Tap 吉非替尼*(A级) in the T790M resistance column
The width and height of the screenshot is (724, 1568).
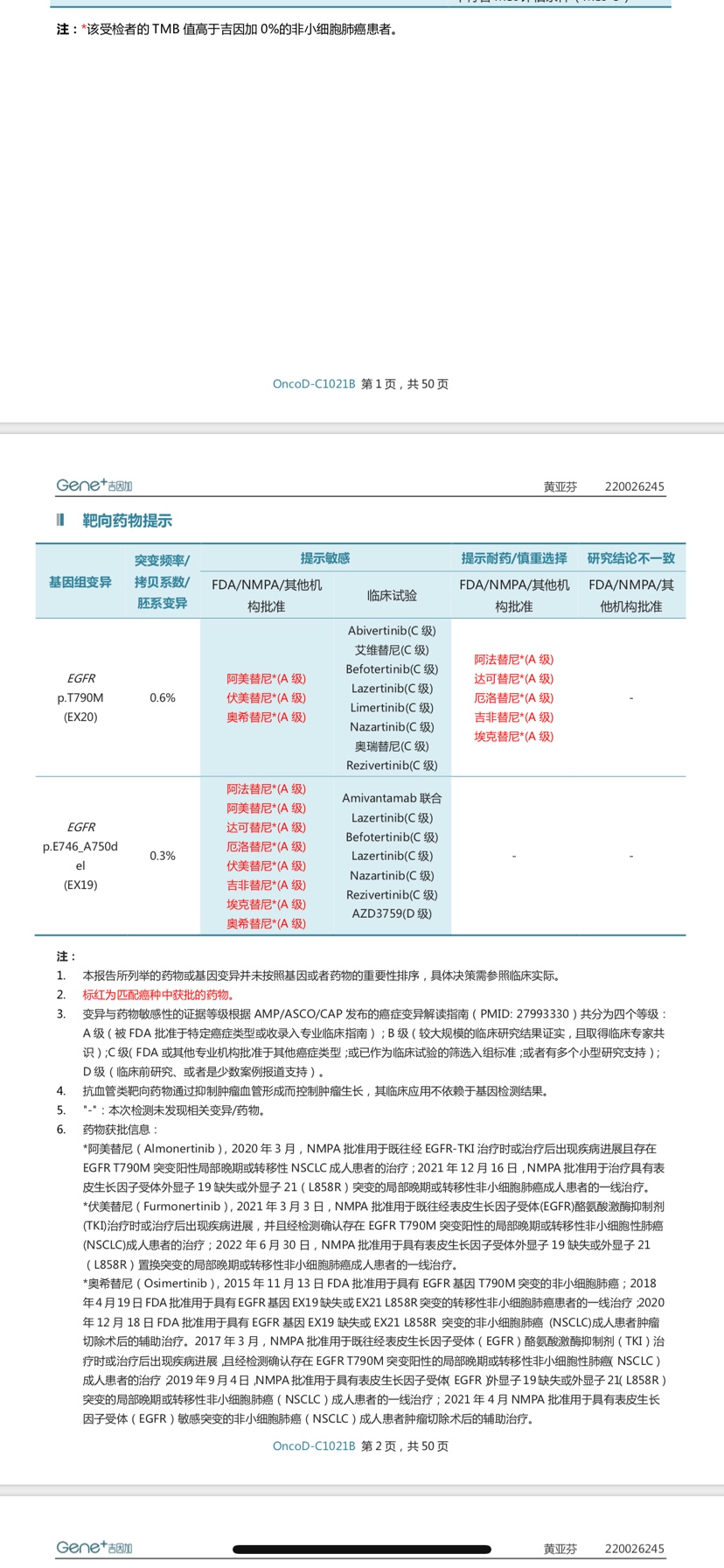tap(514, 717)
